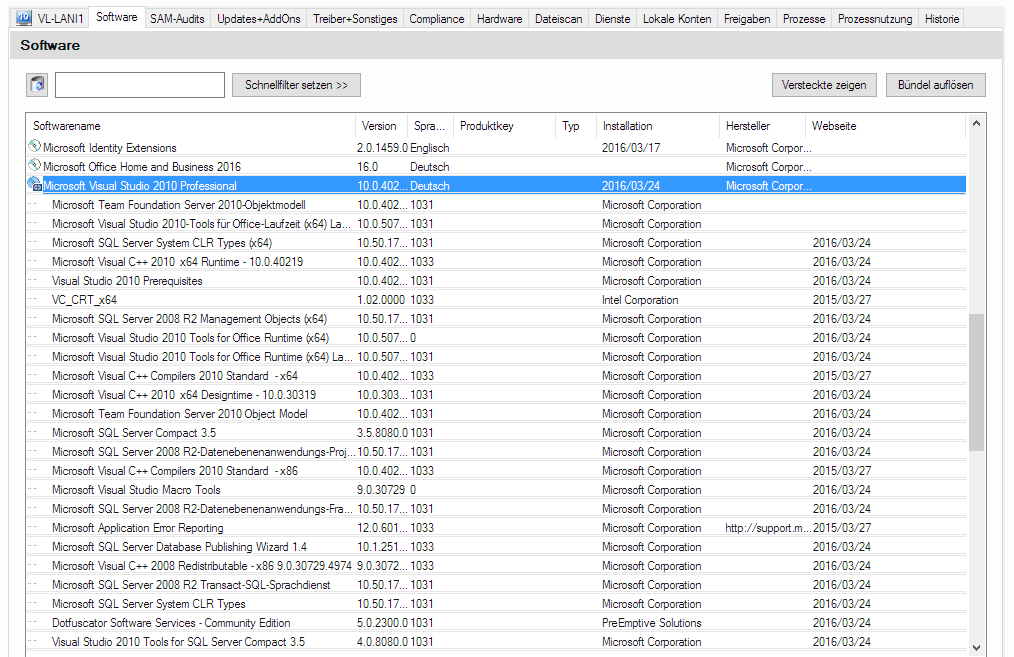Select Microsoft Team Foundation Server 2010-Objektmodell
The height and width of the screenshot is (657, 1014).
[497, 204]
